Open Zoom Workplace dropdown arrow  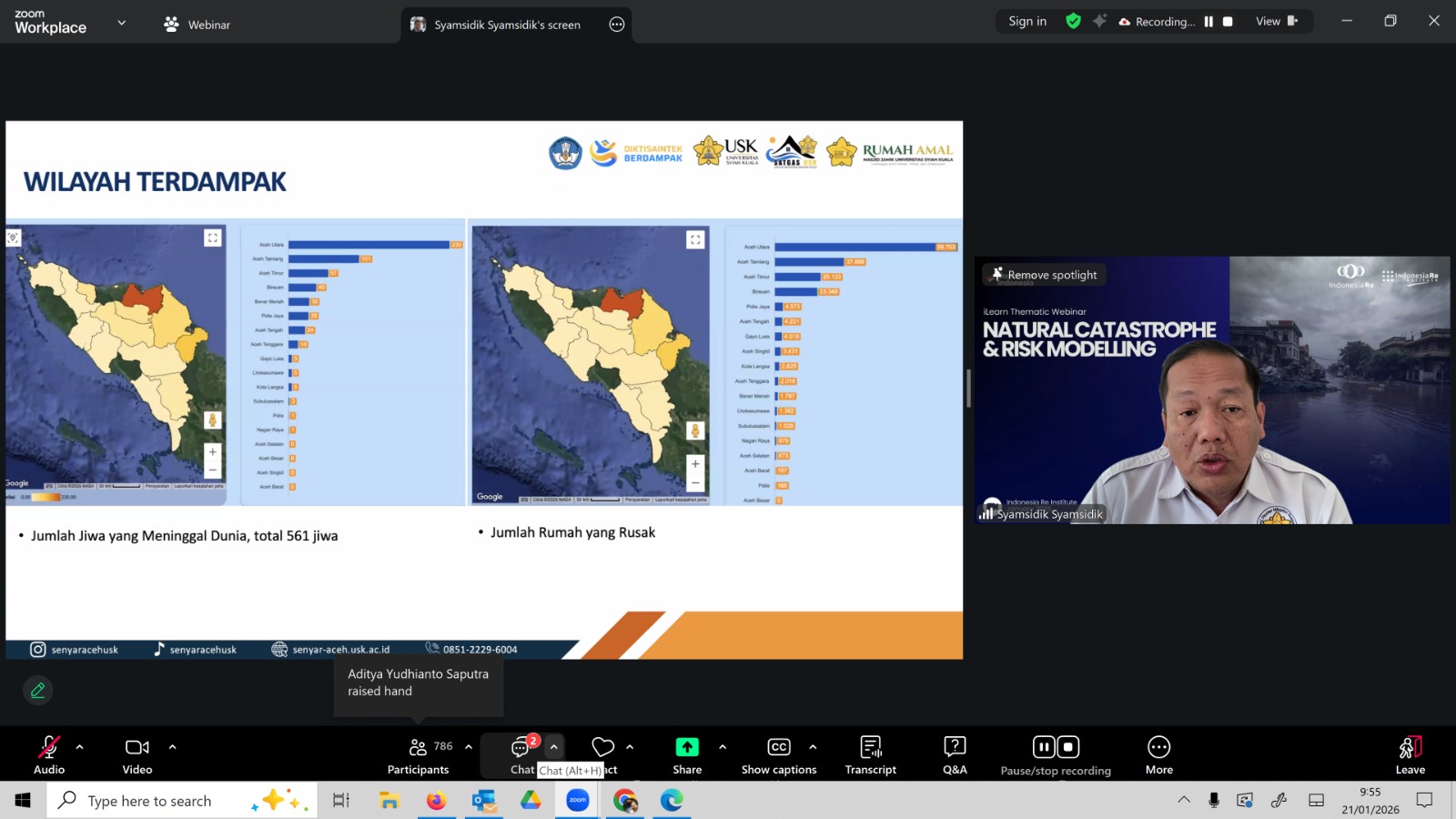122,23
